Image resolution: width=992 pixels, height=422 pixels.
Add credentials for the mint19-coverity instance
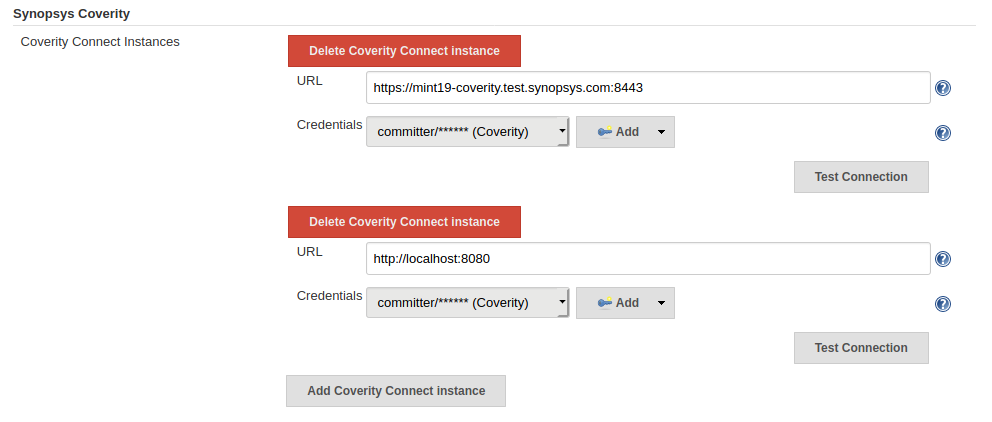625,132
